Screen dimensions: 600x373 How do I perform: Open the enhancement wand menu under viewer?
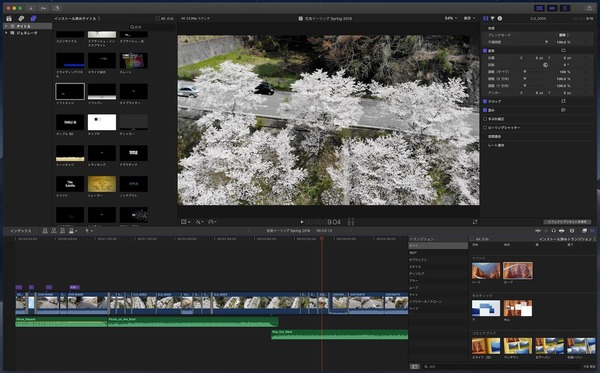tap(200, 222)
